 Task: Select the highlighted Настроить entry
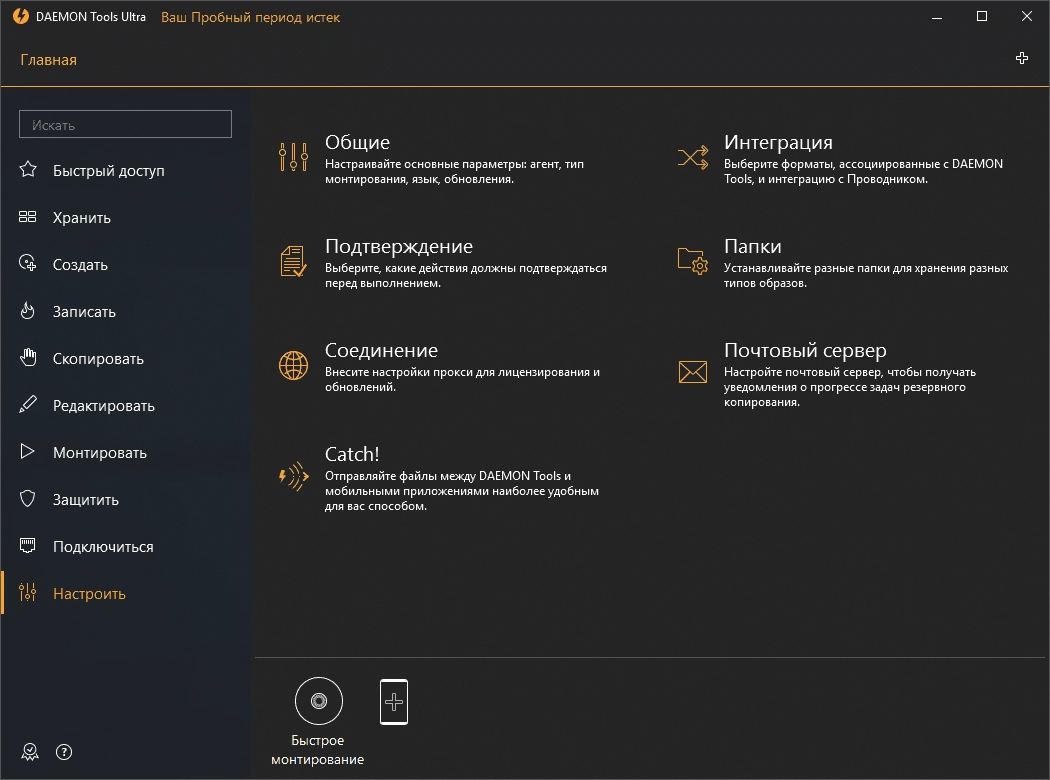(x=89, y=594)
